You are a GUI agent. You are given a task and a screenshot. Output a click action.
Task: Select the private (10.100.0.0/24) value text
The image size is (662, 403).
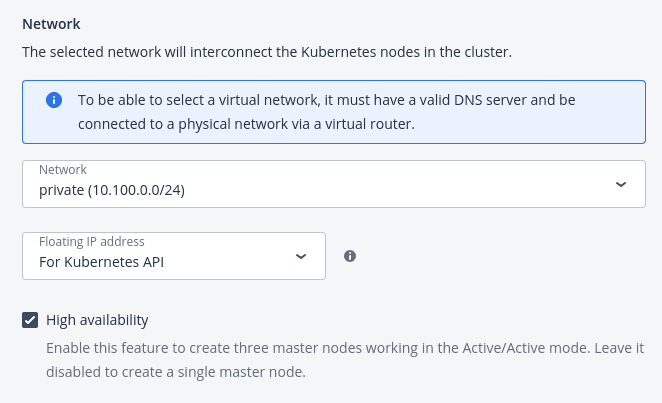[x=112, y=190]
